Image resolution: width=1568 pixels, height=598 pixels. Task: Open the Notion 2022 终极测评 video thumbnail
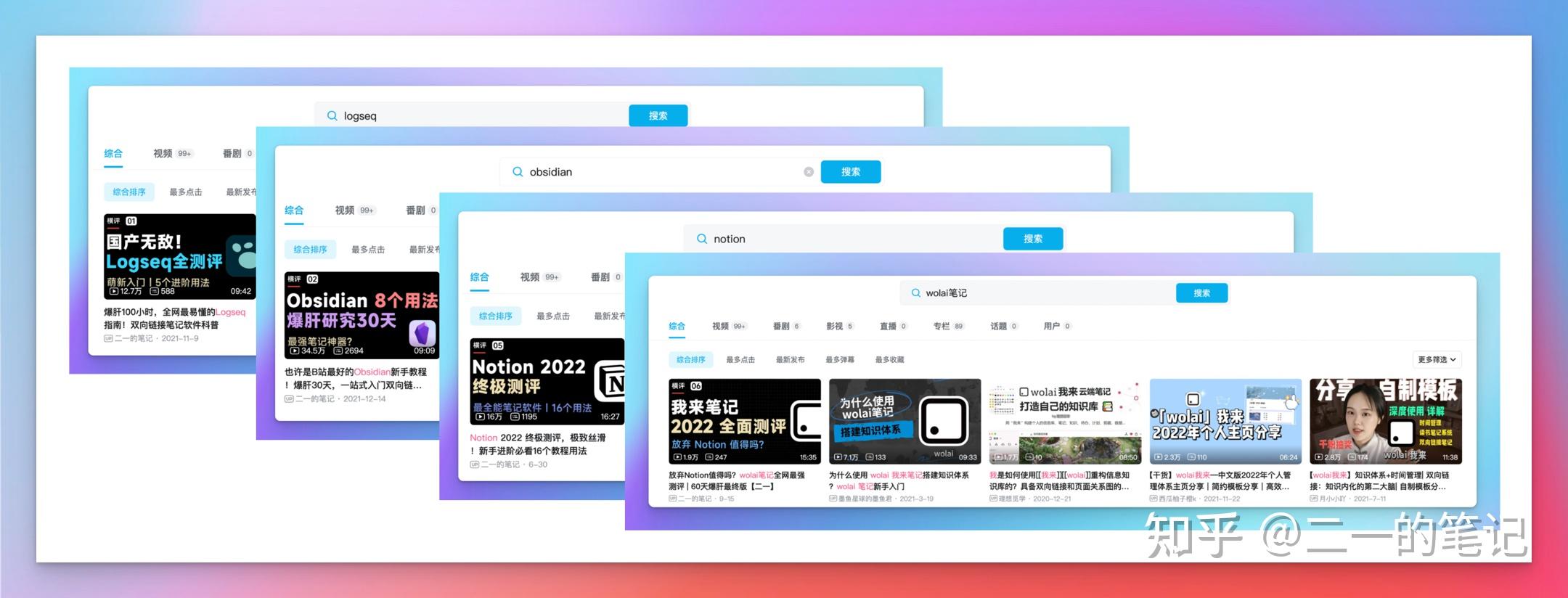pos(547,381)
